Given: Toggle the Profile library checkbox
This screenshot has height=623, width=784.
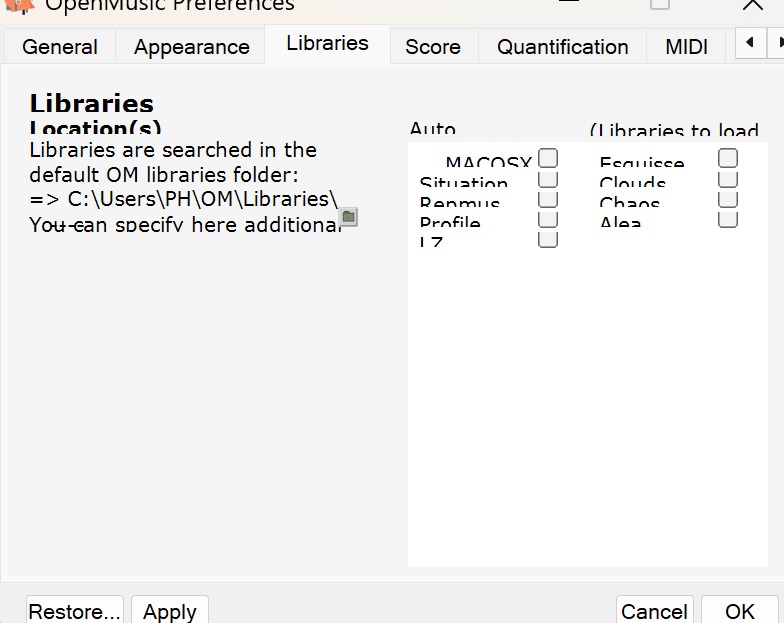Looking at the screenshot, I should tap(548, 219).
